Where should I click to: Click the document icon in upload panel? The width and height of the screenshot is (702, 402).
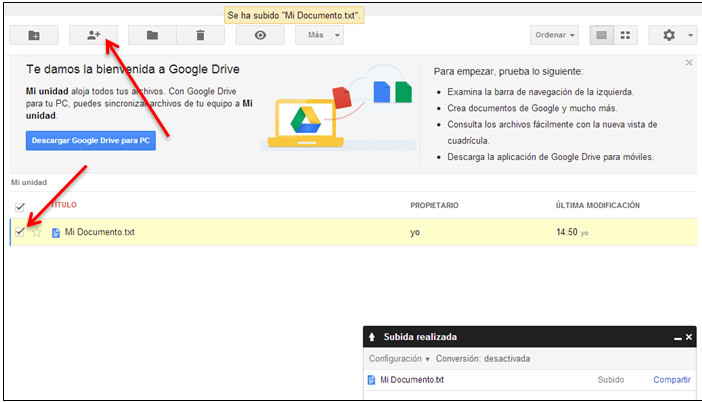[372, 380]
